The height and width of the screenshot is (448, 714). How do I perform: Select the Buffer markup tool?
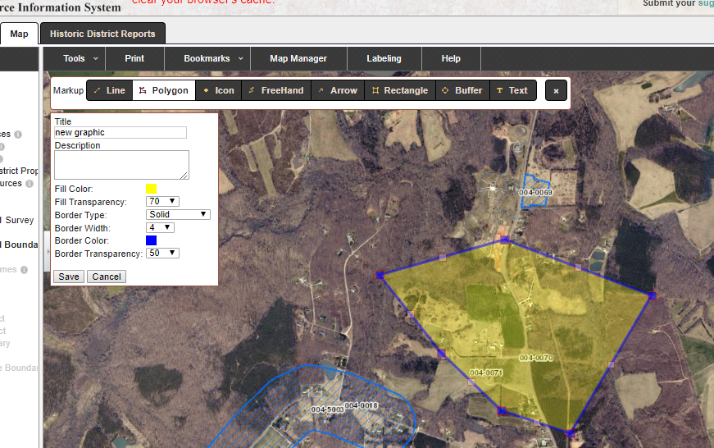(462, 91)
